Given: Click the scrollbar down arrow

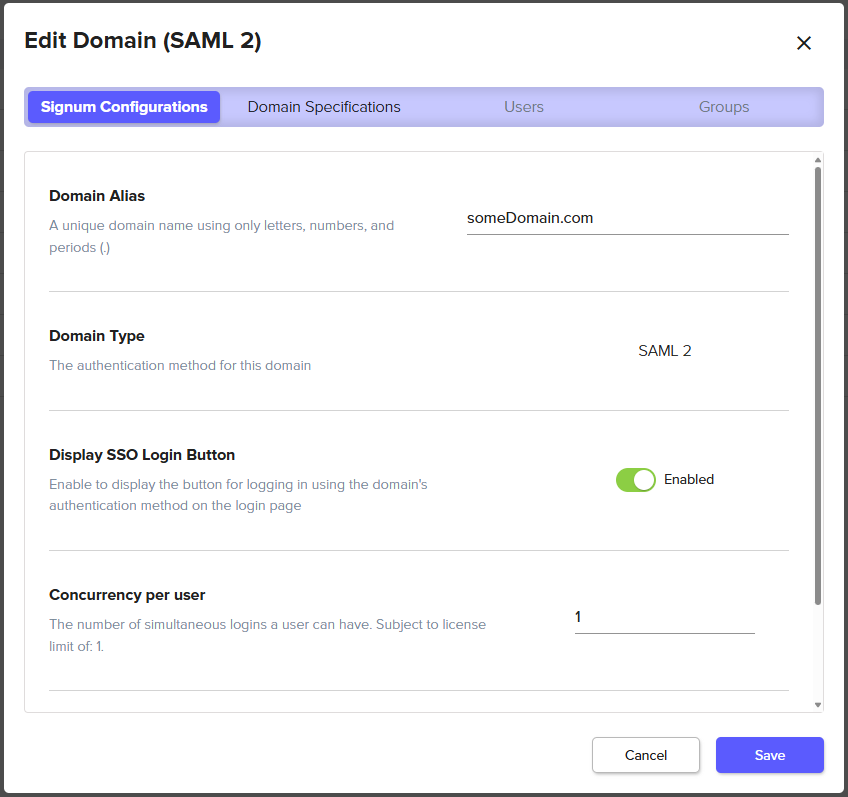Looking at the screenshot, I should point(818,705).
